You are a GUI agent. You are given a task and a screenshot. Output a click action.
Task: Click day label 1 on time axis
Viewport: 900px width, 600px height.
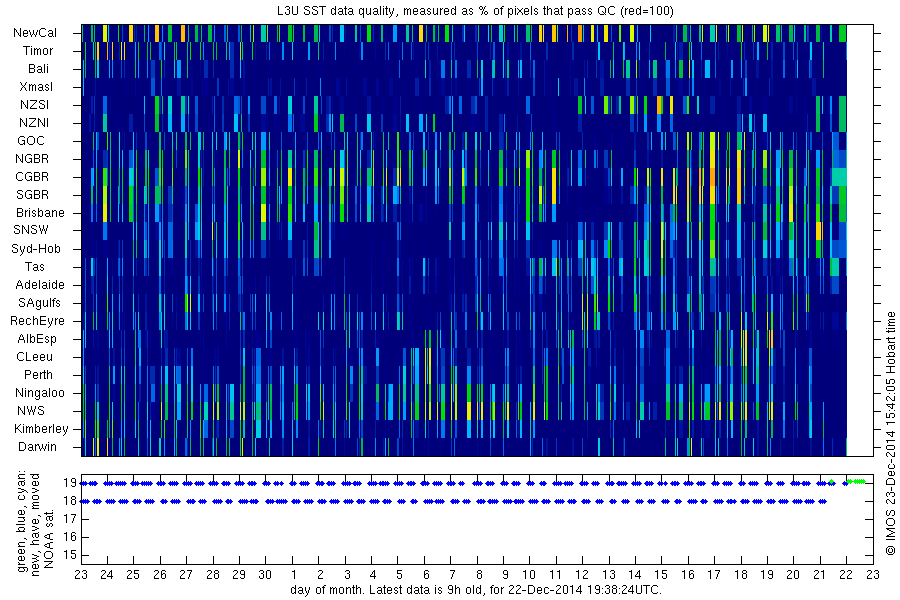coord(294,575)
